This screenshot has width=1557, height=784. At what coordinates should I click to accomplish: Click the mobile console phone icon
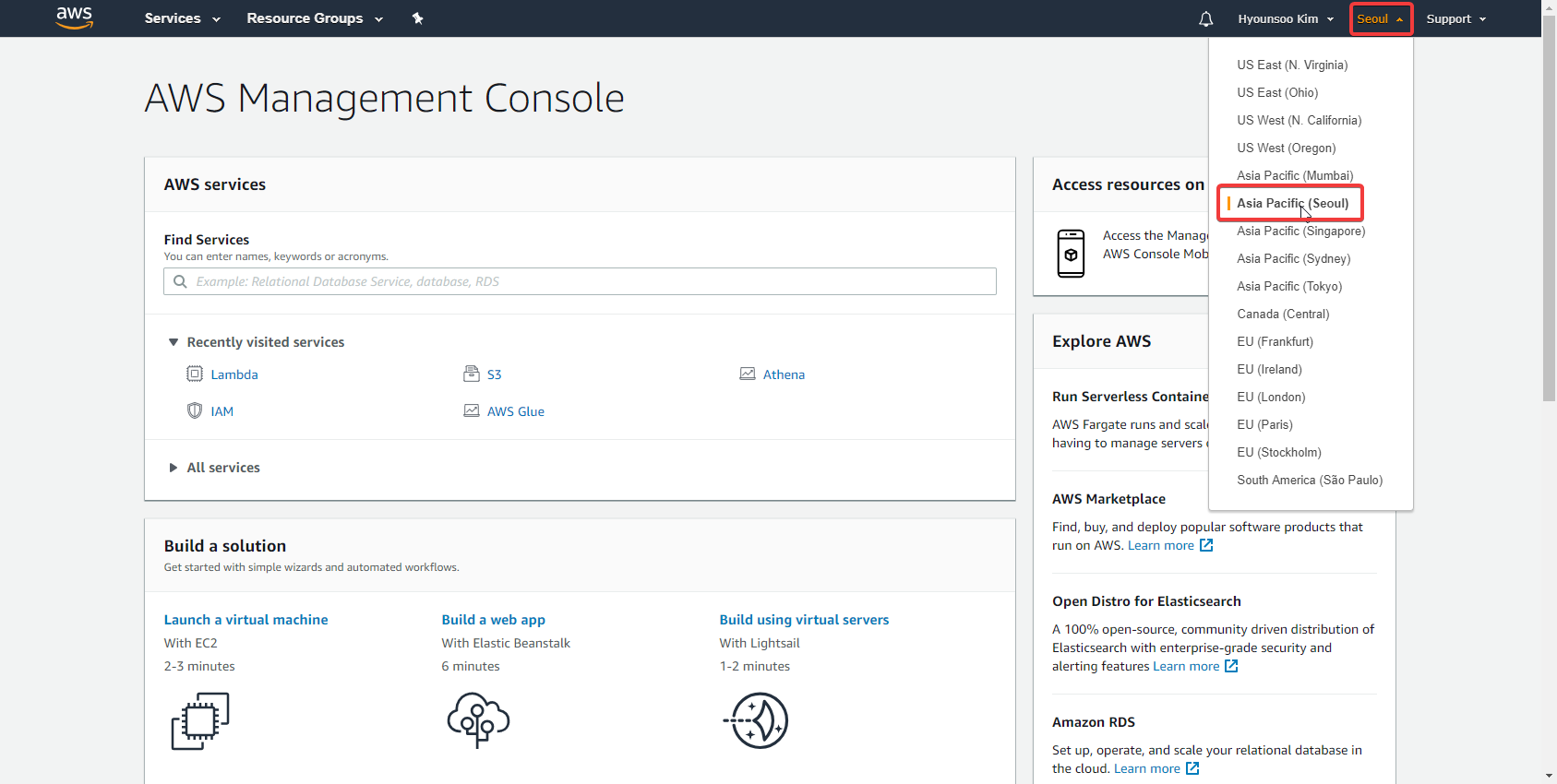[x=1071, y=254]
